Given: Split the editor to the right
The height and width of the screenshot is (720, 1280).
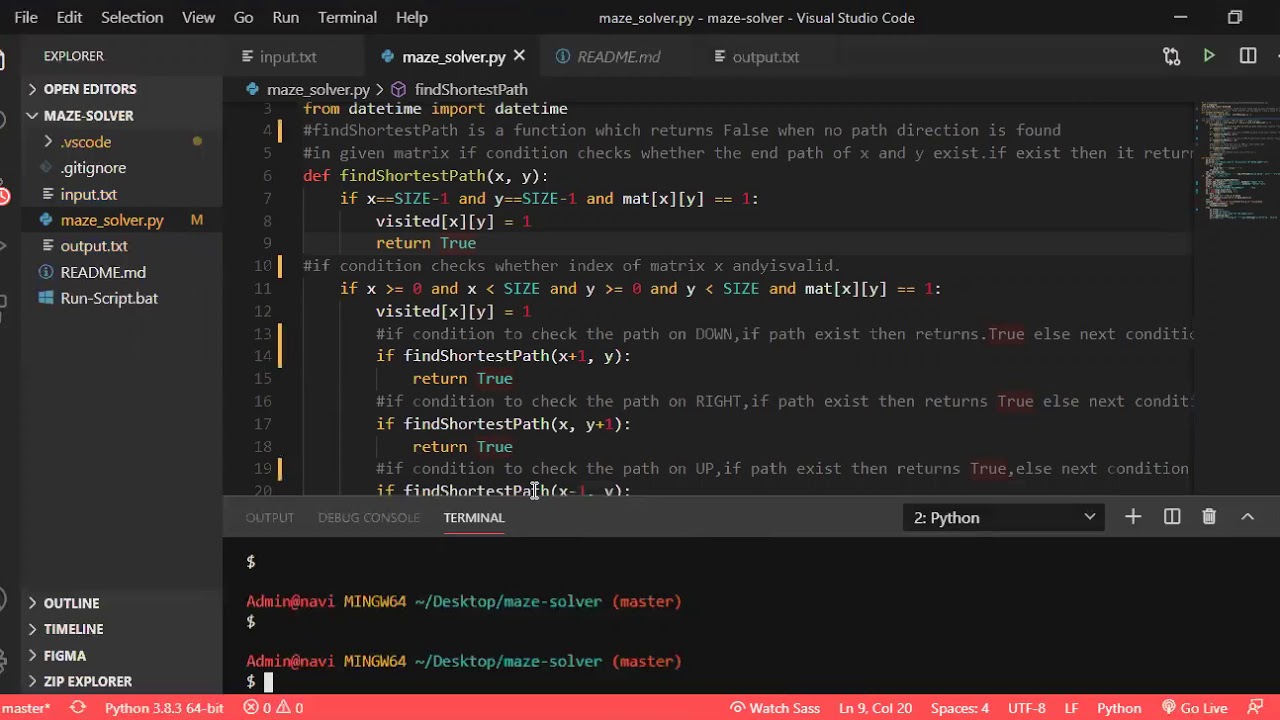Looking at the screenshot, I should coord(1248,56).
